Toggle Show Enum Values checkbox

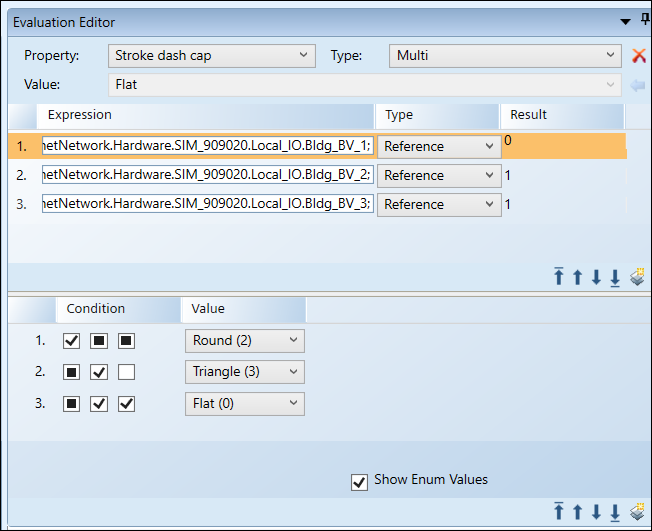click(360, 482)
